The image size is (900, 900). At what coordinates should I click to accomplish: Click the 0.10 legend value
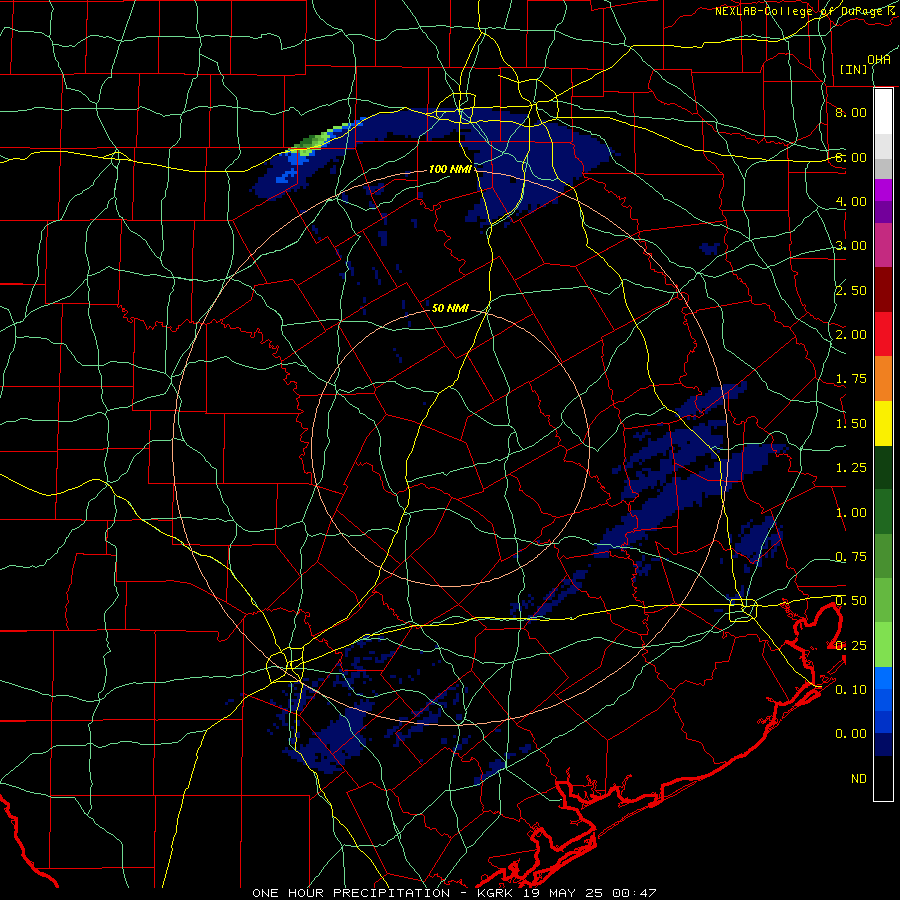[851, 690]
